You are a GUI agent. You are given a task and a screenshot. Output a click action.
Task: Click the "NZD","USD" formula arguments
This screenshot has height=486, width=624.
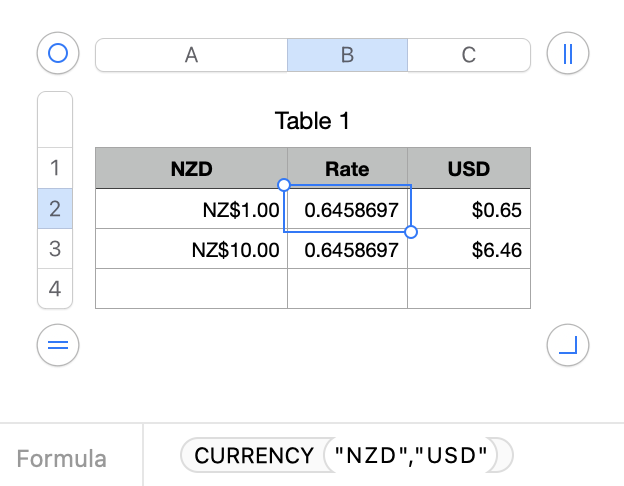pyautogui.click(x=411, y=456)
